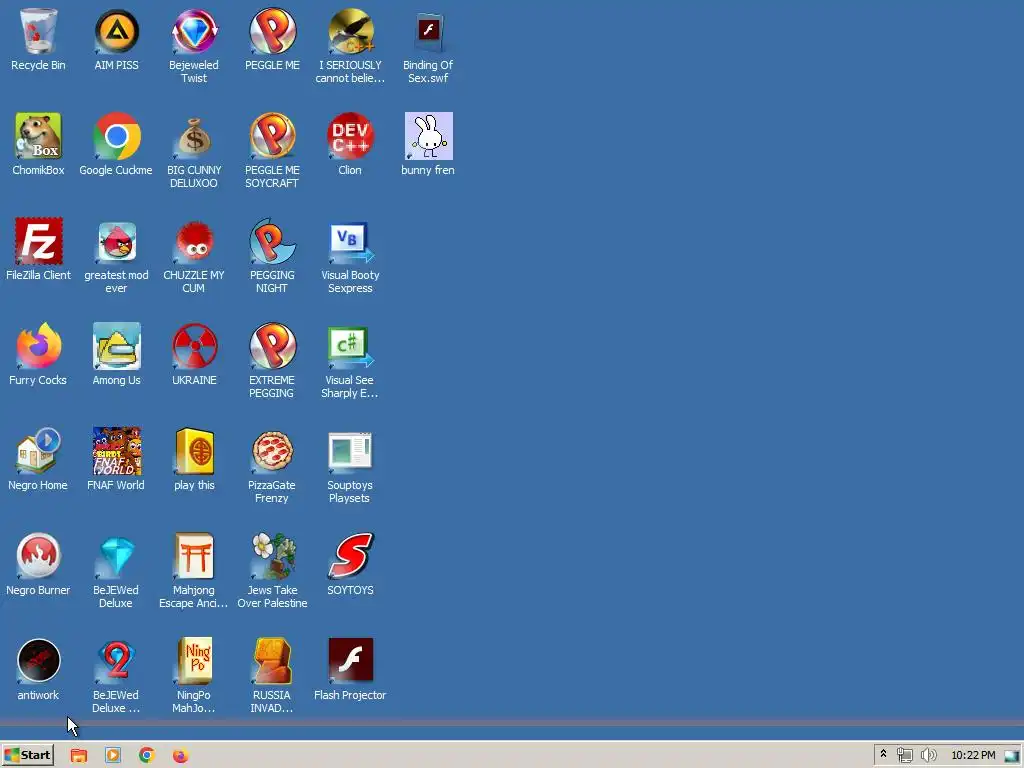
Task: Click the Start button
Action: pyautogui.click(x=27, y=755)
